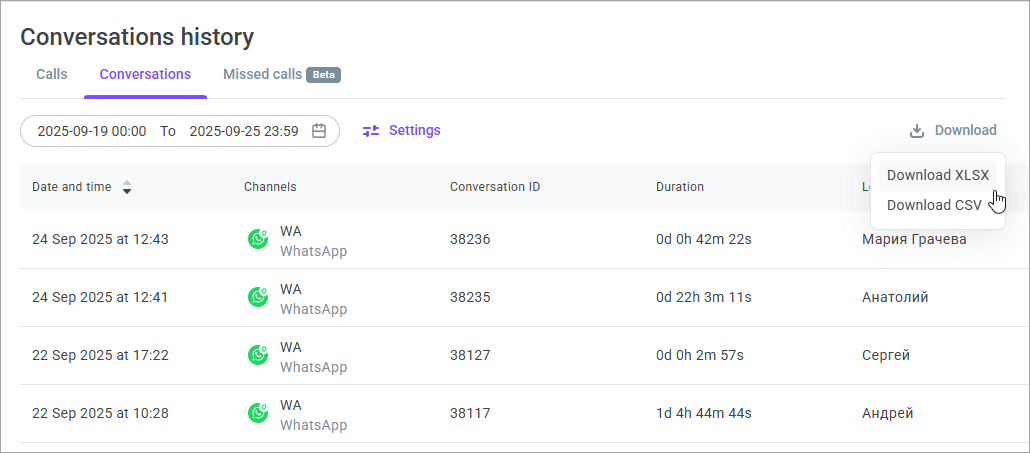
Task: Click the Duration column header
Action: tap(680, 187)
